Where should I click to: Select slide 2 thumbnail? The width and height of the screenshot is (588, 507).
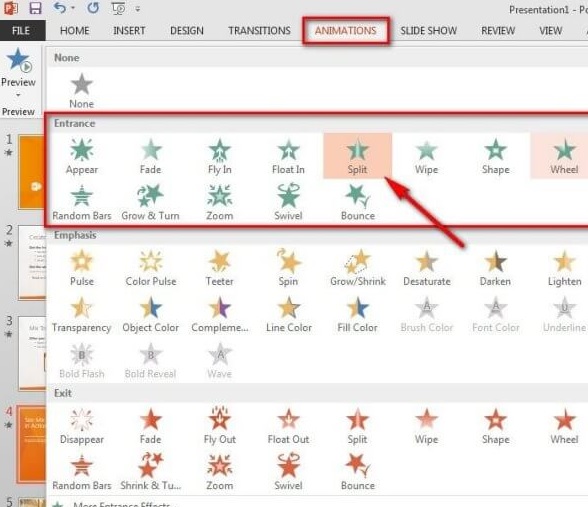point(32,262)
